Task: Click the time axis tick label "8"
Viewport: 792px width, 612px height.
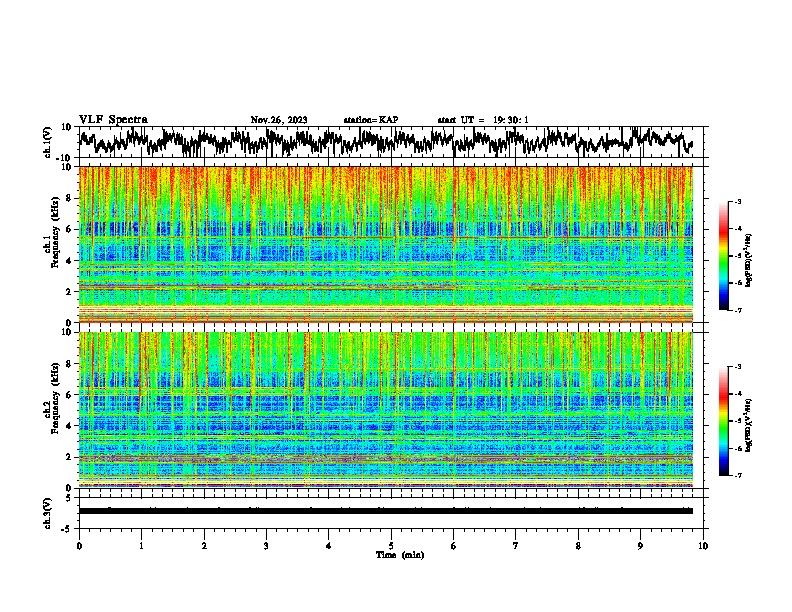Action: point(578,546)
